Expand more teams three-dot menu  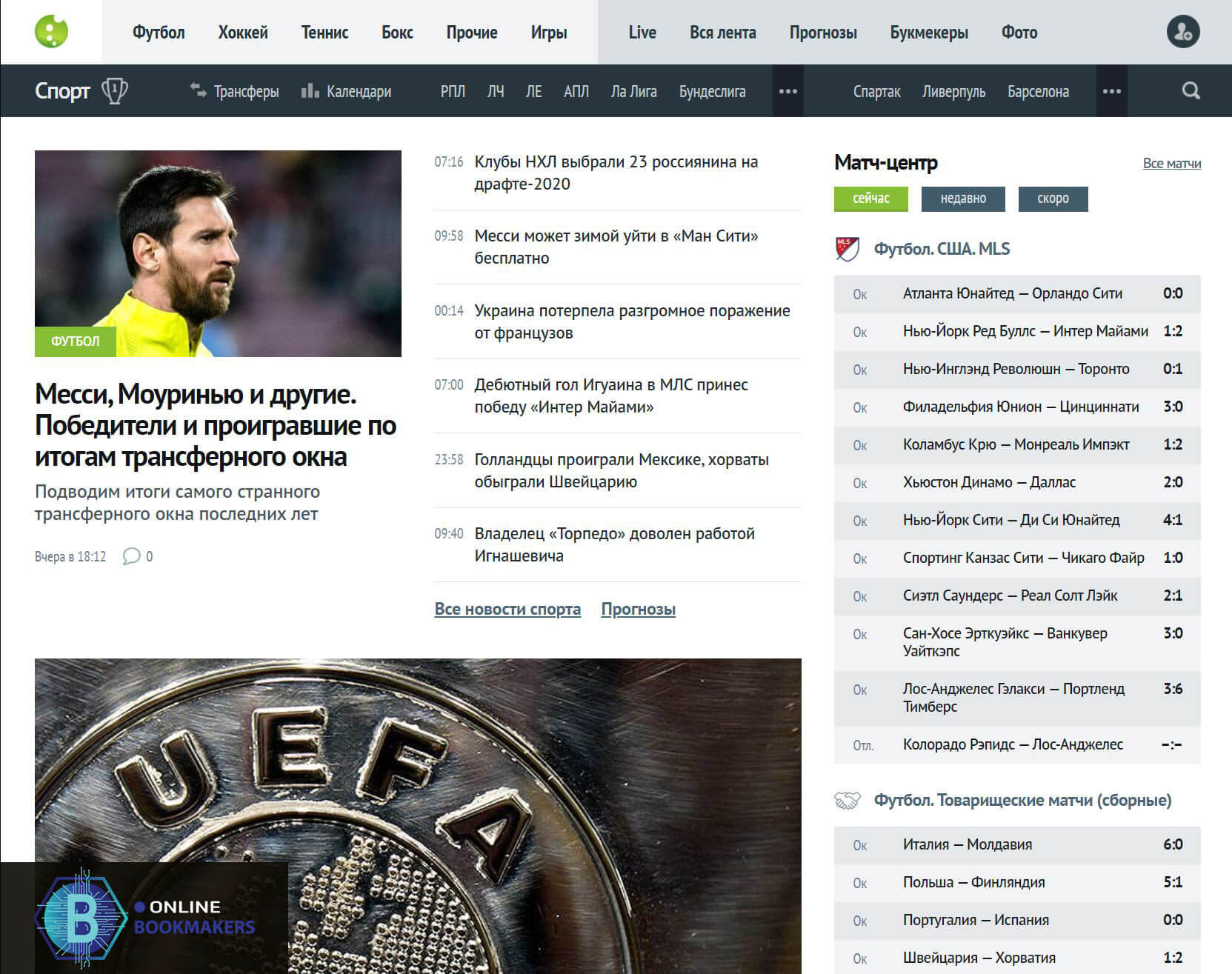click(1111, 91)
